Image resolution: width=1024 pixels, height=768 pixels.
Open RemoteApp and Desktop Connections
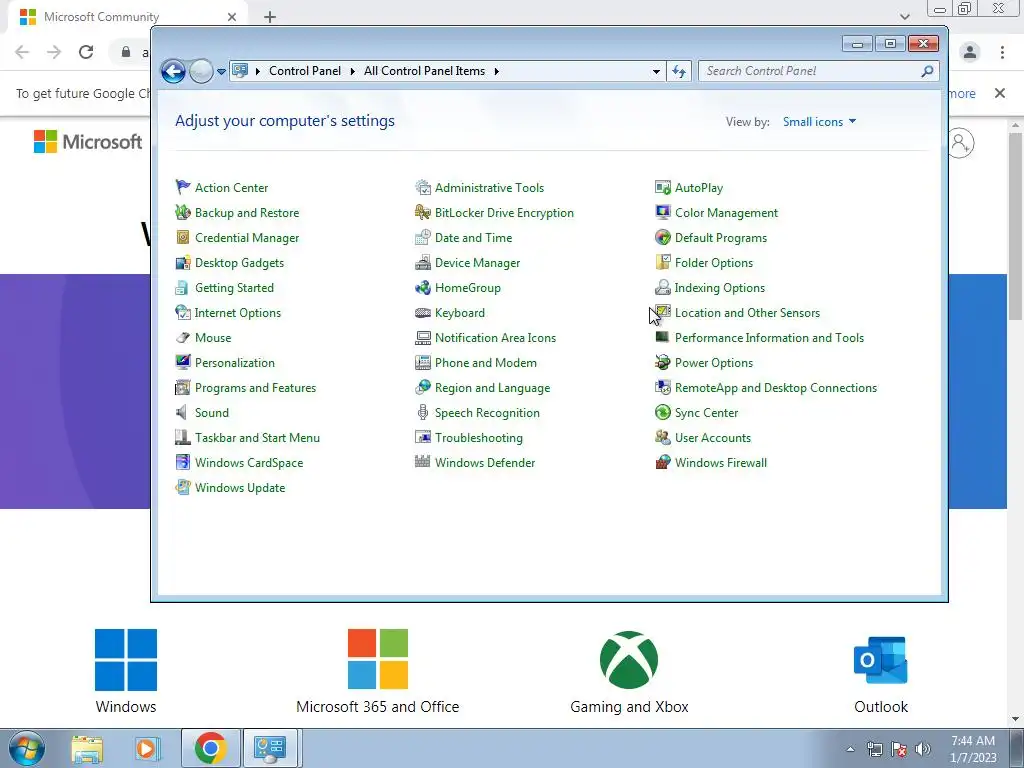pyautogui.click(x=776, y=388)
